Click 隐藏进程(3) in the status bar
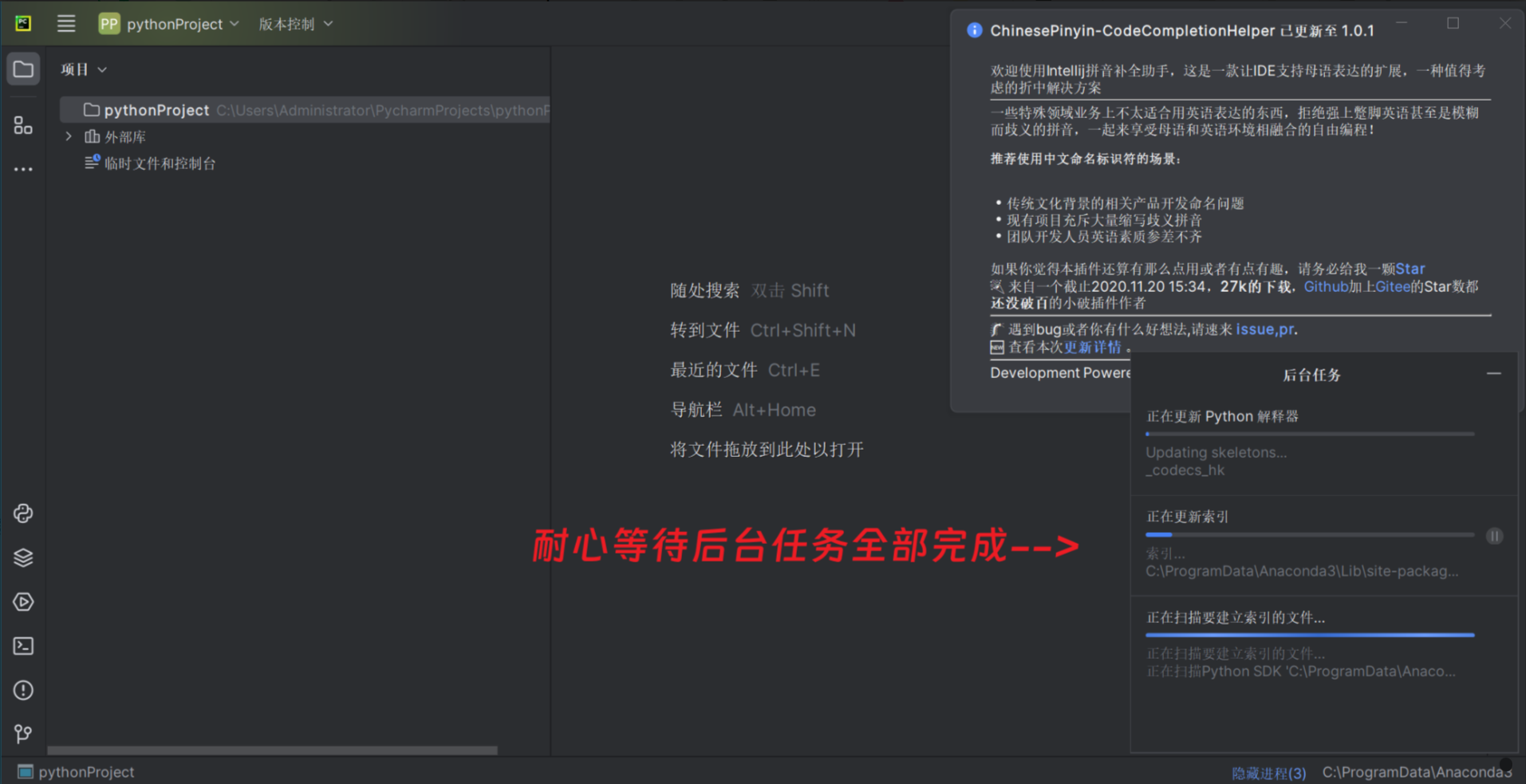The image size is (1526, 784). [1268, 772]
